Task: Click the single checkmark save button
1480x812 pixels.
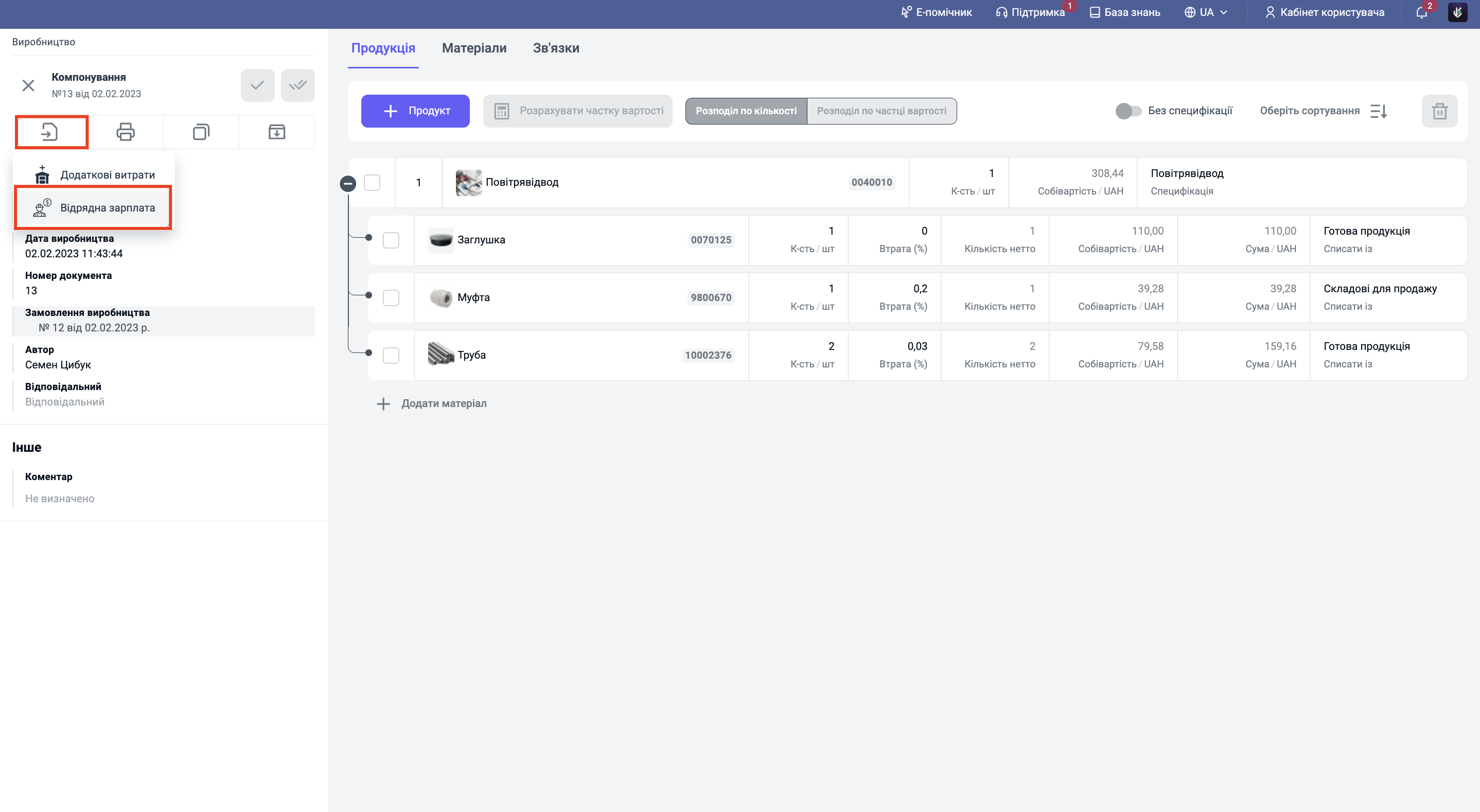Action: pyautogui.click(x=257, y=85)
